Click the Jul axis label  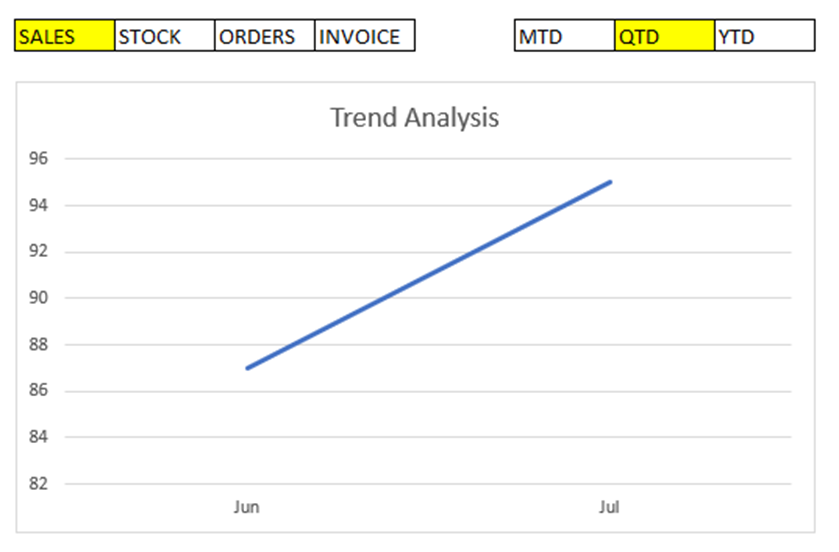[x=609, y=507]
